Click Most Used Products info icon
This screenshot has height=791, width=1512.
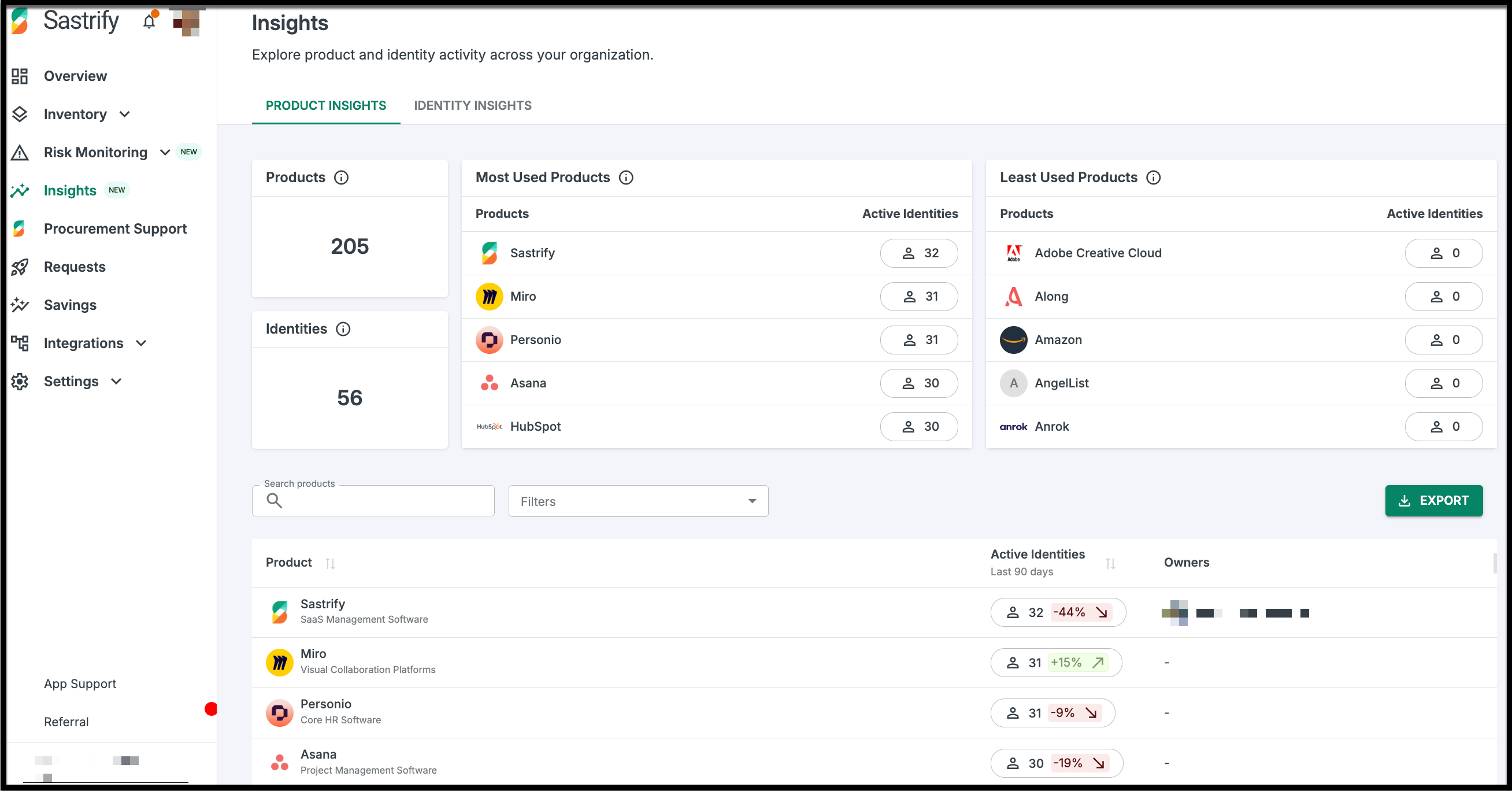[x=626, y=178]
